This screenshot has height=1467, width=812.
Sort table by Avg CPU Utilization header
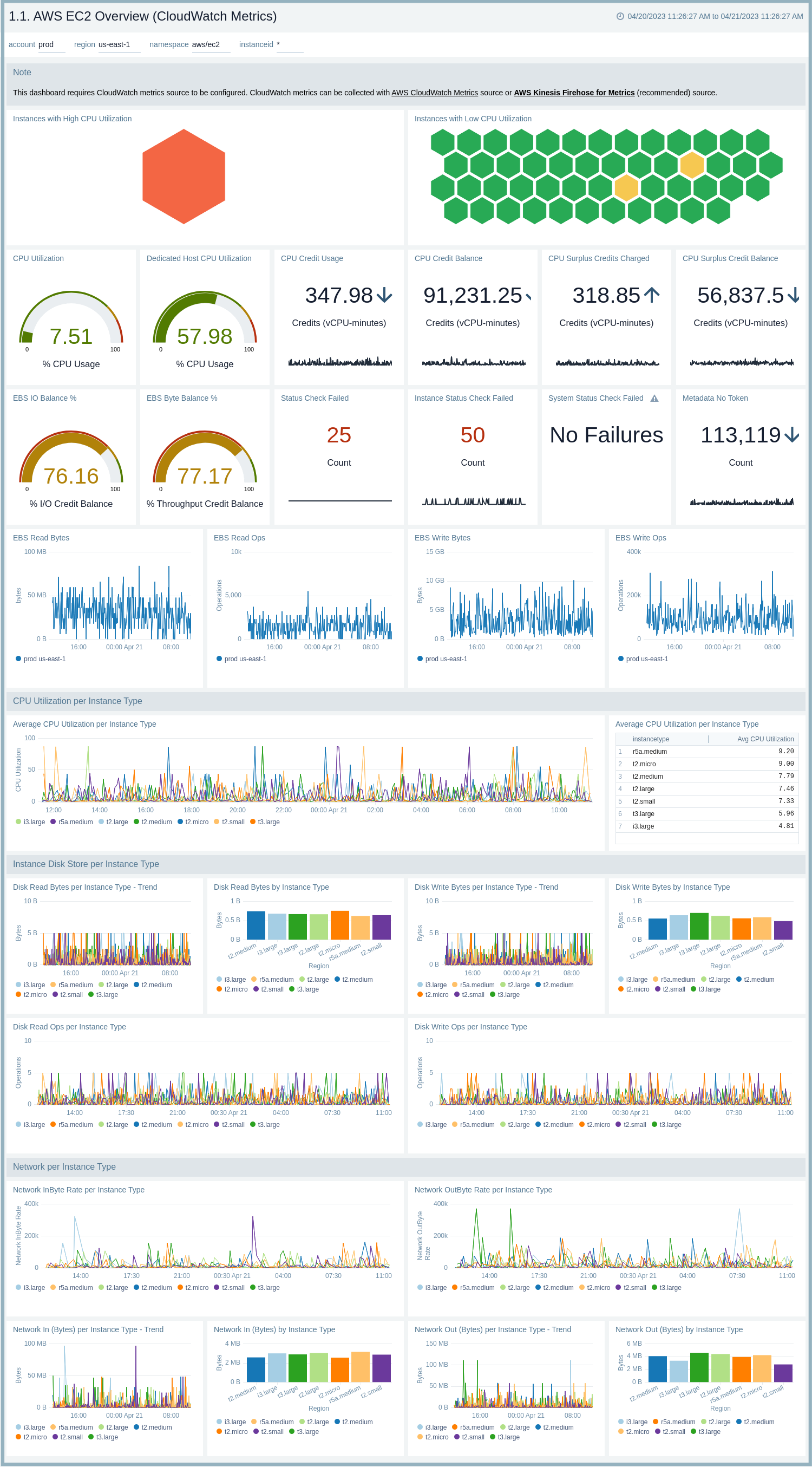point(765,739)
